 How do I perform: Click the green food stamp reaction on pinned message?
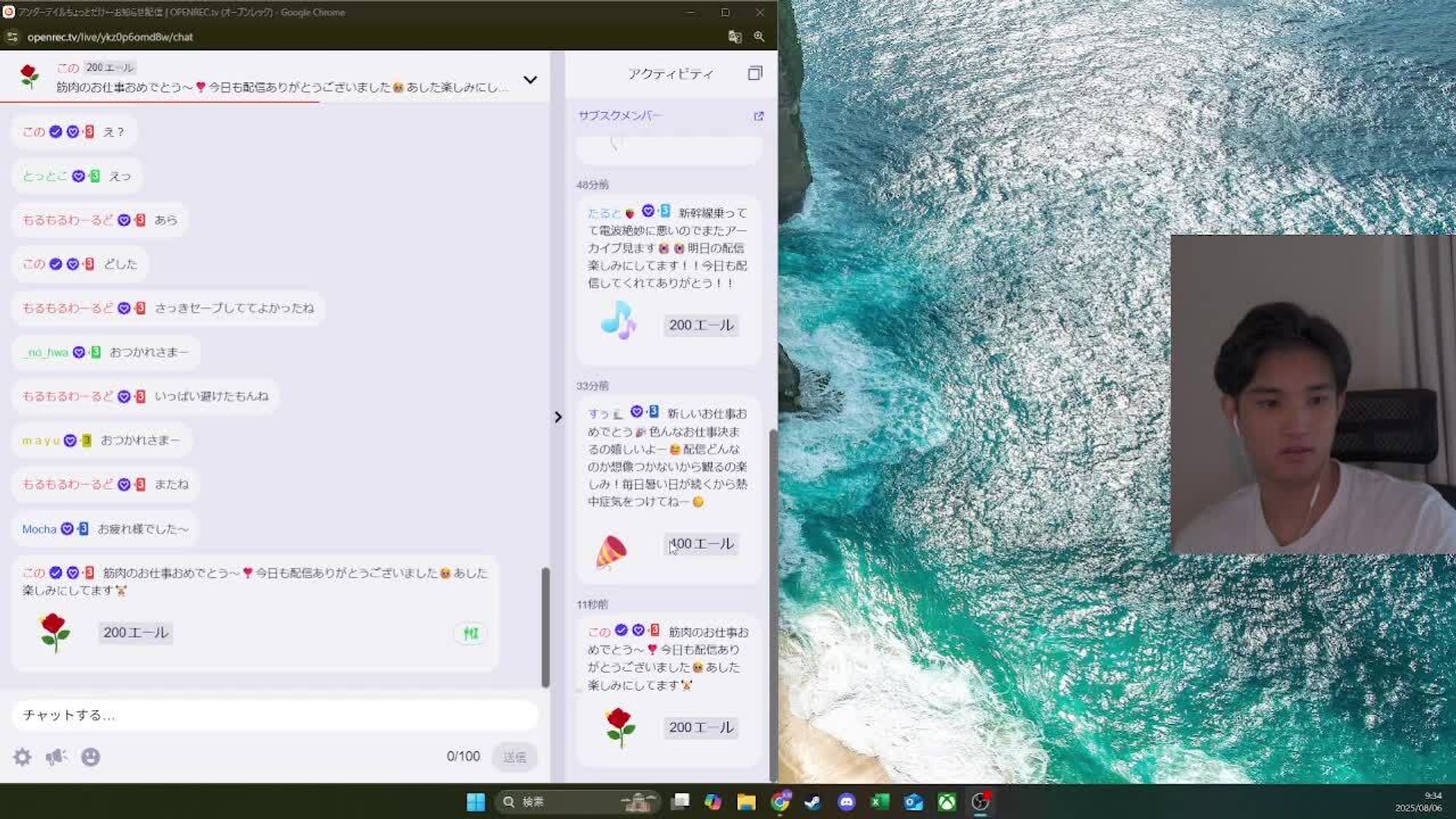pyautogui.click(x=471, y=632)
